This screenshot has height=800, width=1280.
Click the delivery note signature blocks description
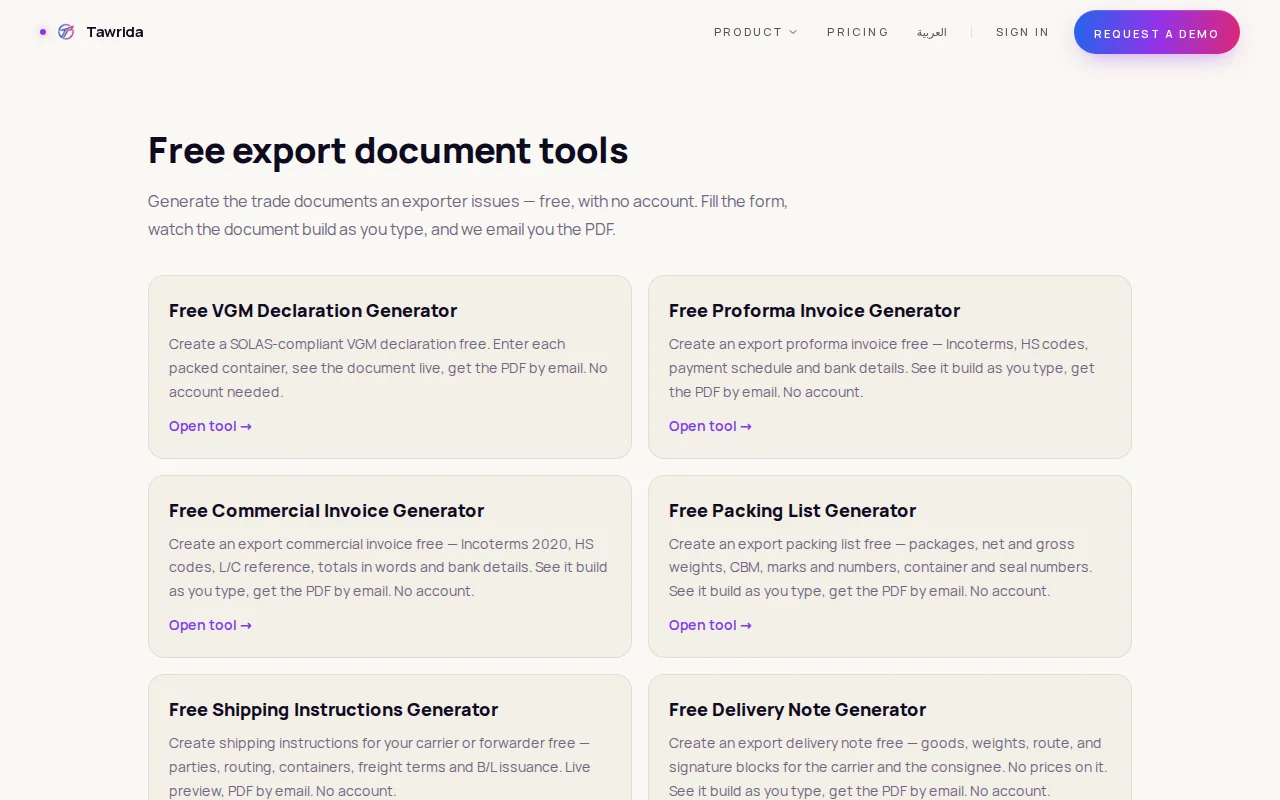tap(888, 767)
